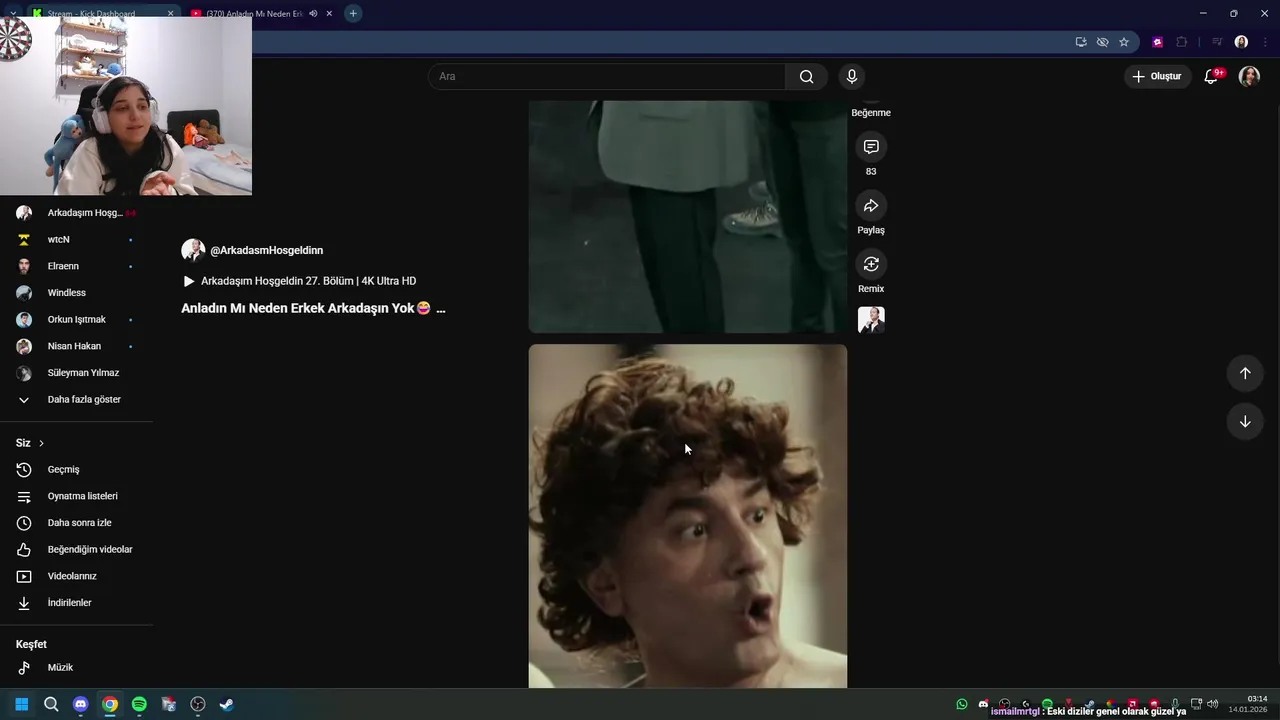Switch to the YouTube Anladın Mı Neden tab
Image resolution: width=1280 pixels, height=720 pixels.
click(254, 14)
